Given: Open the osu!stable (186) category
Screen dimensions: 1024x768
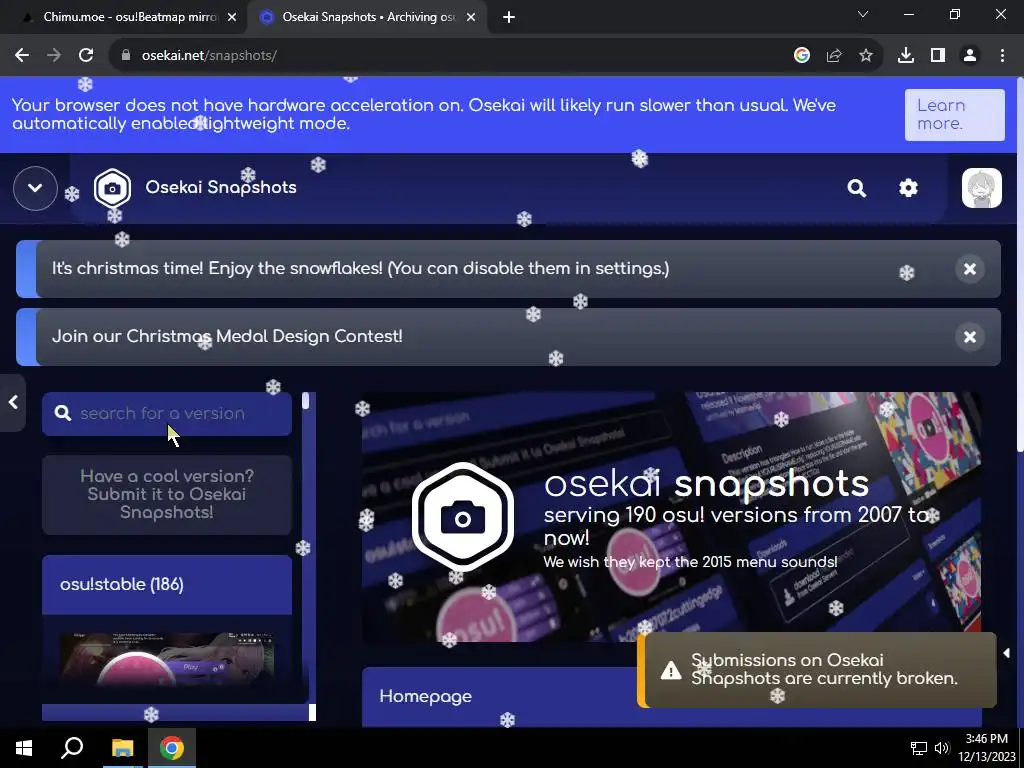Looking at the screenshot, I should (x=167, y=584).
